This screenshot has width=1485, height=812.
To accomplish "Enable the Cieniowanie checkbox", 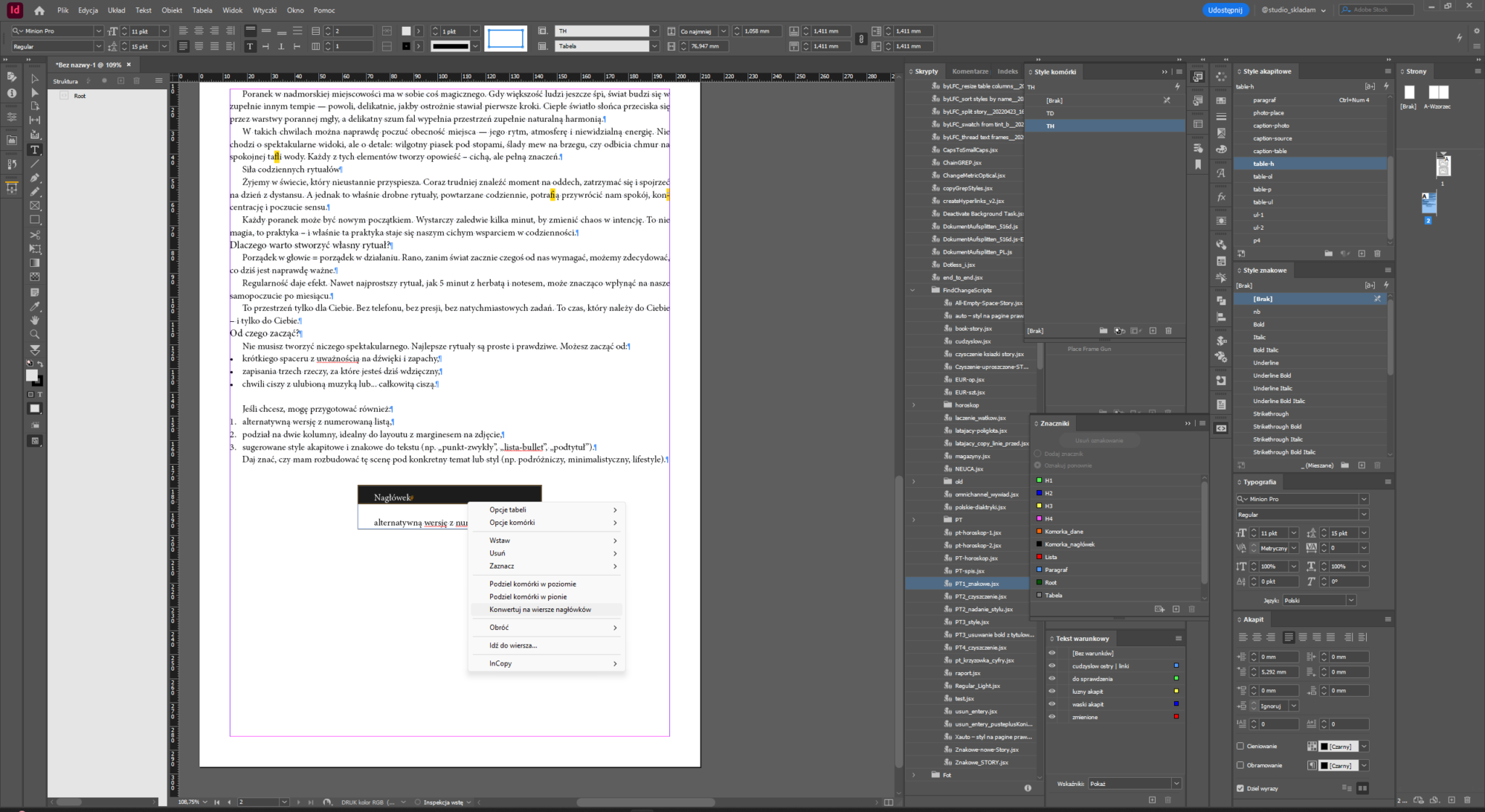I will 1240,746.
